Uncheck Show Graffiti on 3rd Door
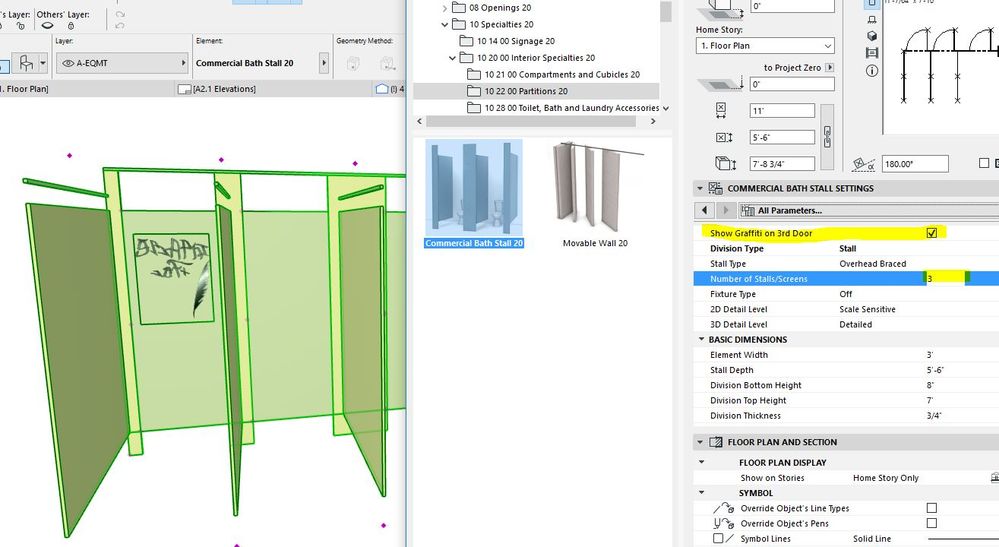This screenshot has height=547, width=999. (x=931, y=233)
